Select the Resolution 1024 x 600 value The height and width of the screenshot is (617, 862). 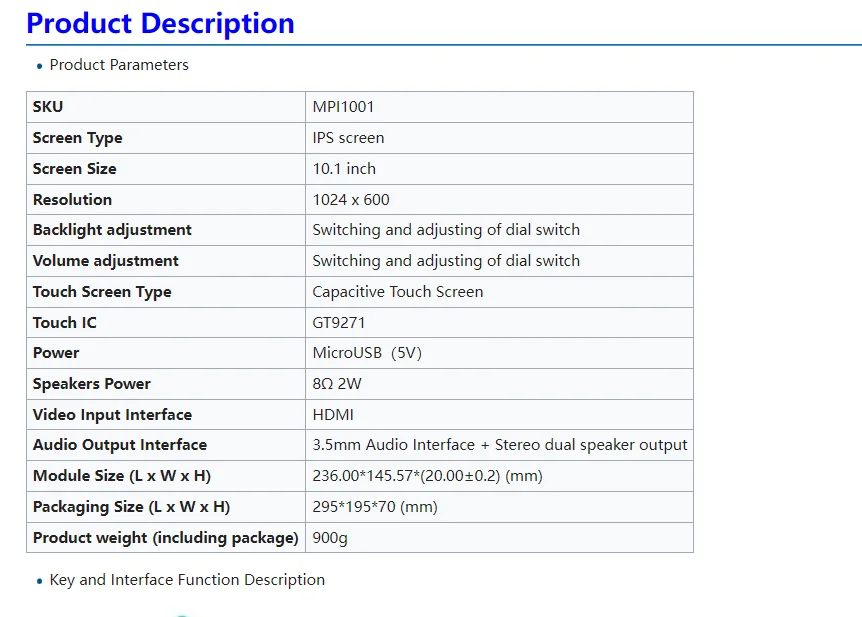pyautogui.click(x=351, y=200)
